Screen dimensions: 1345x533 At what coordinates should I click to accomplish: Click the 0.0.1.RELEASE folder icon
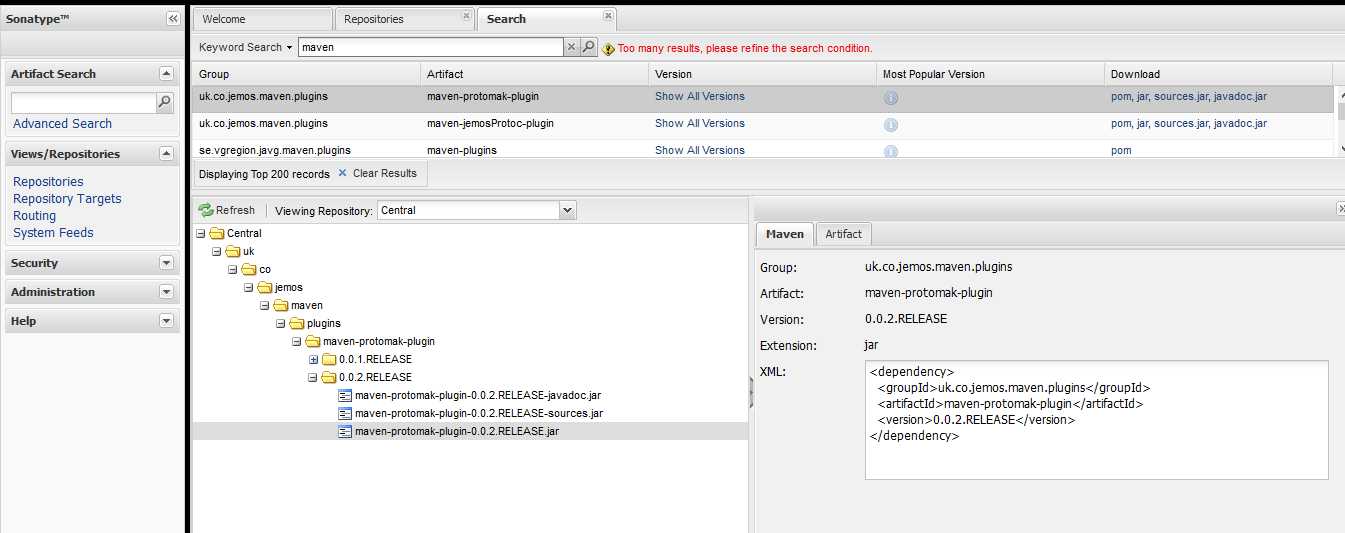click(329, 359)
